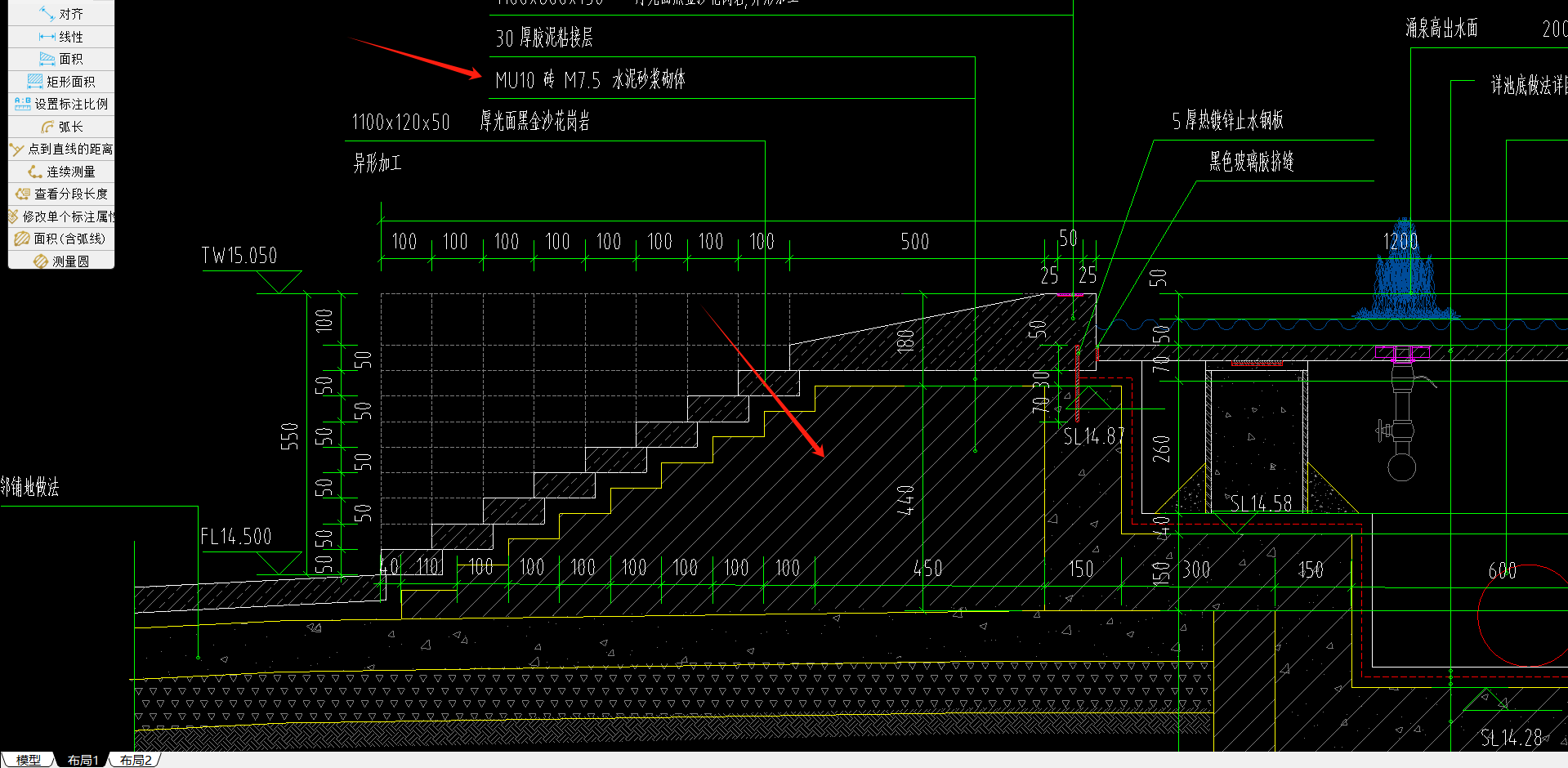Select 面积(含弧线) area with arcs tool
Screen dimensions: 1568x768
tap(61, 239)
